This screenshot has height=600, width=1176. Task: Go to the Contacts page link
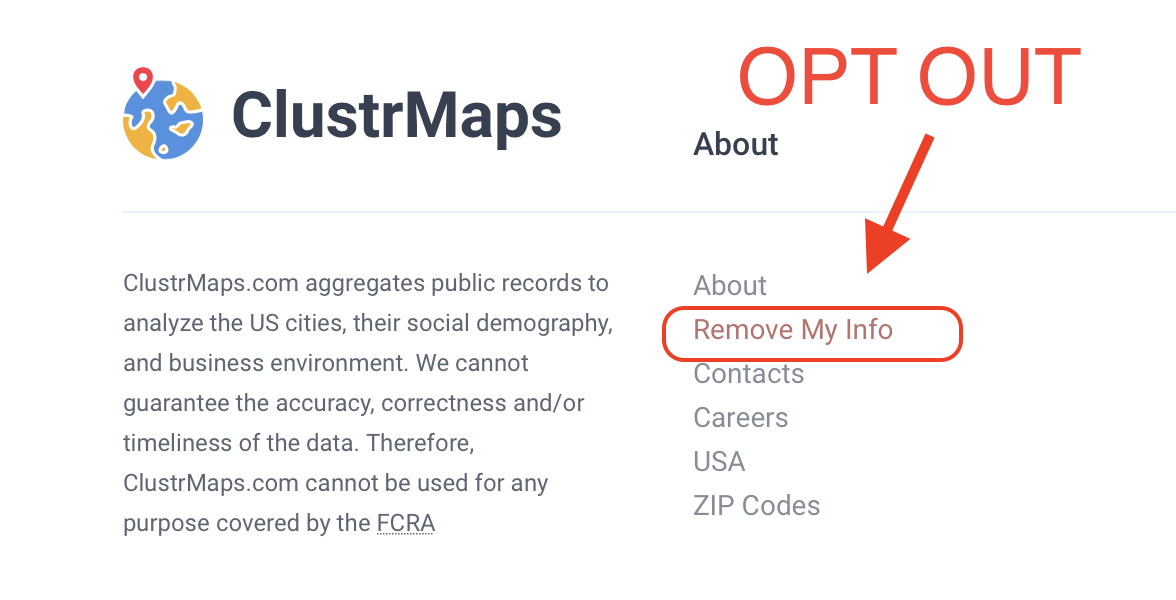[x=748, y=374]
